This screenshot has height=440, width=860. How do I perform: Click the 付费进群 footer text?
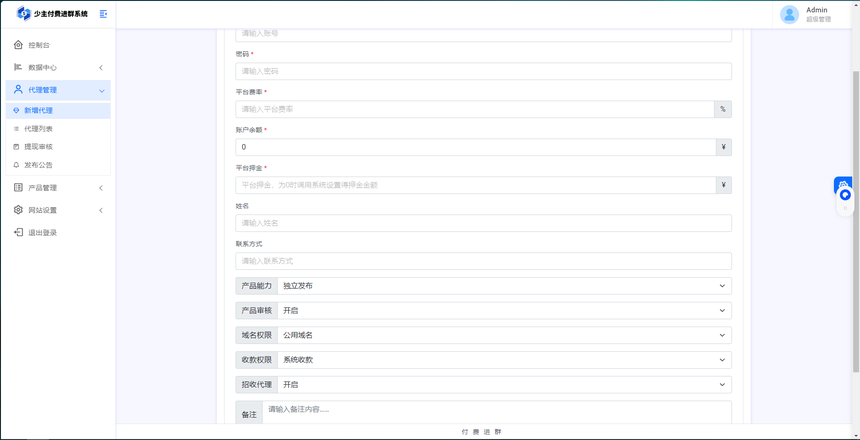pos(482,432)
